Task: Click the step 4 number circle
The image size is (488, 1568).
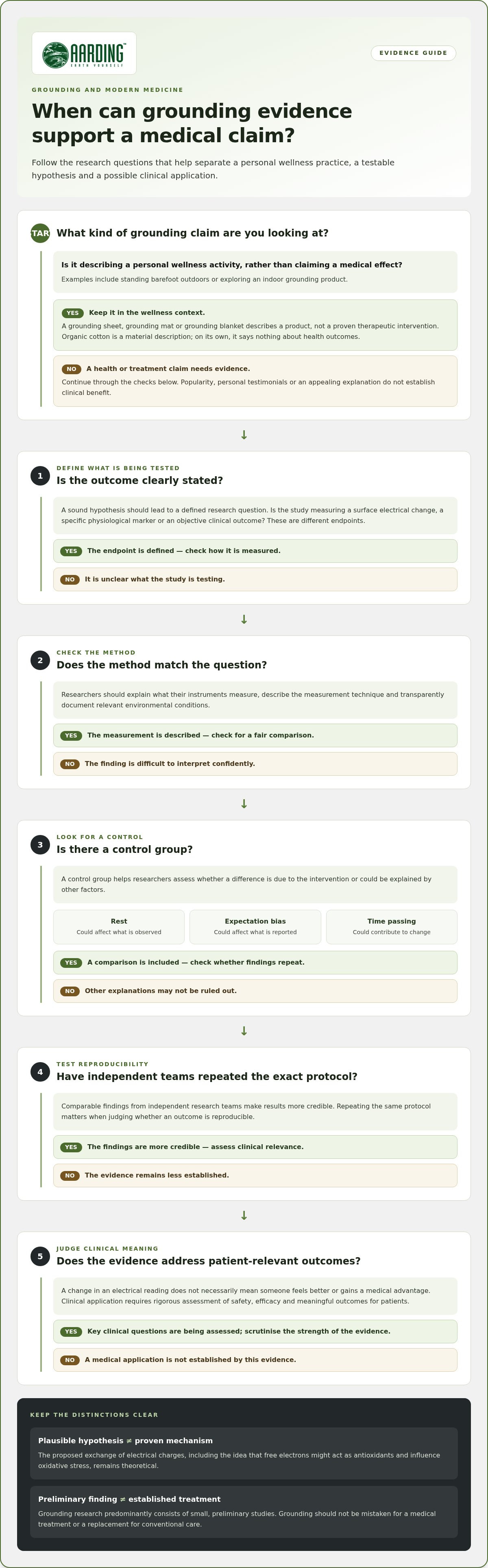Action: point(40,1072)
